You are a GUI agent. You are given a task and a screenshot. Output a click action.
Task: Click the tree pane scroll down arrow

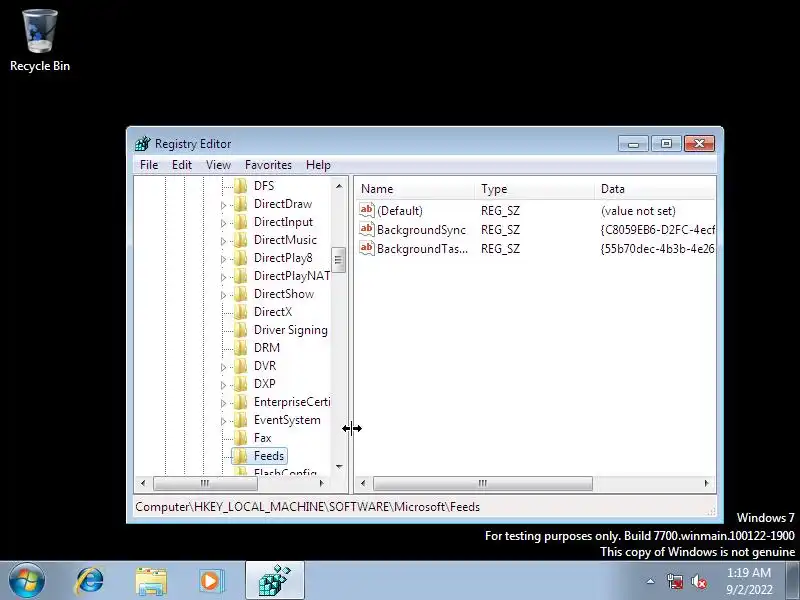click(x=339, y=467)
